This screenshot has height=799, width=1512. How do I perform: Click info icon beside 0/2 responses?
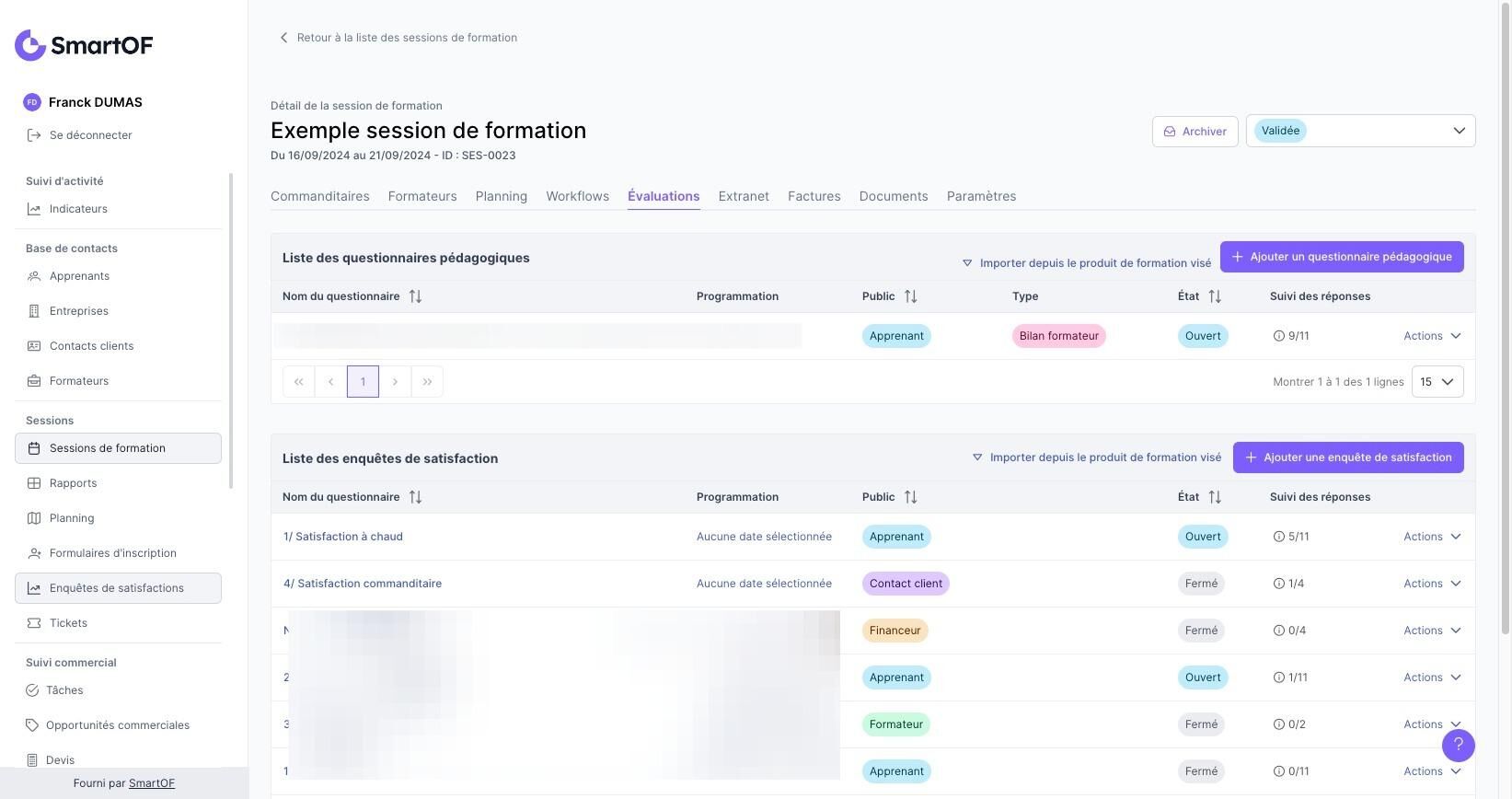pyautogui.click(x=1278, y=724)
